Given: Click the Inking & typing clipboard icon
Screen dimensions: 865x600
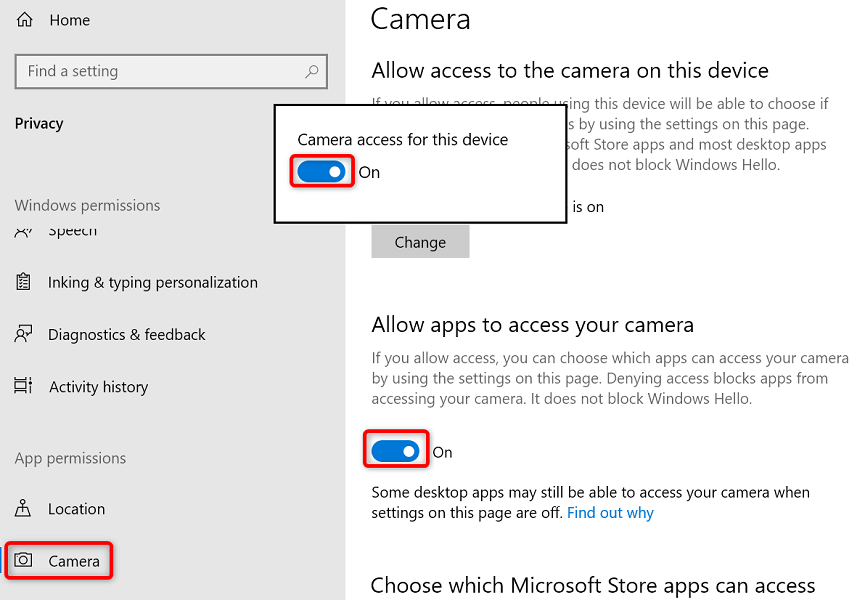Looking at the screenshot, I should 24,283.
